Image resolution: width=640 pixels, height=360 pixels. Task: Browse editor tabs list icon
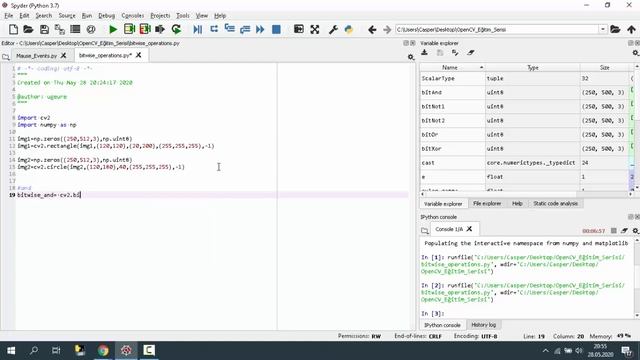(x=6, y=57)
